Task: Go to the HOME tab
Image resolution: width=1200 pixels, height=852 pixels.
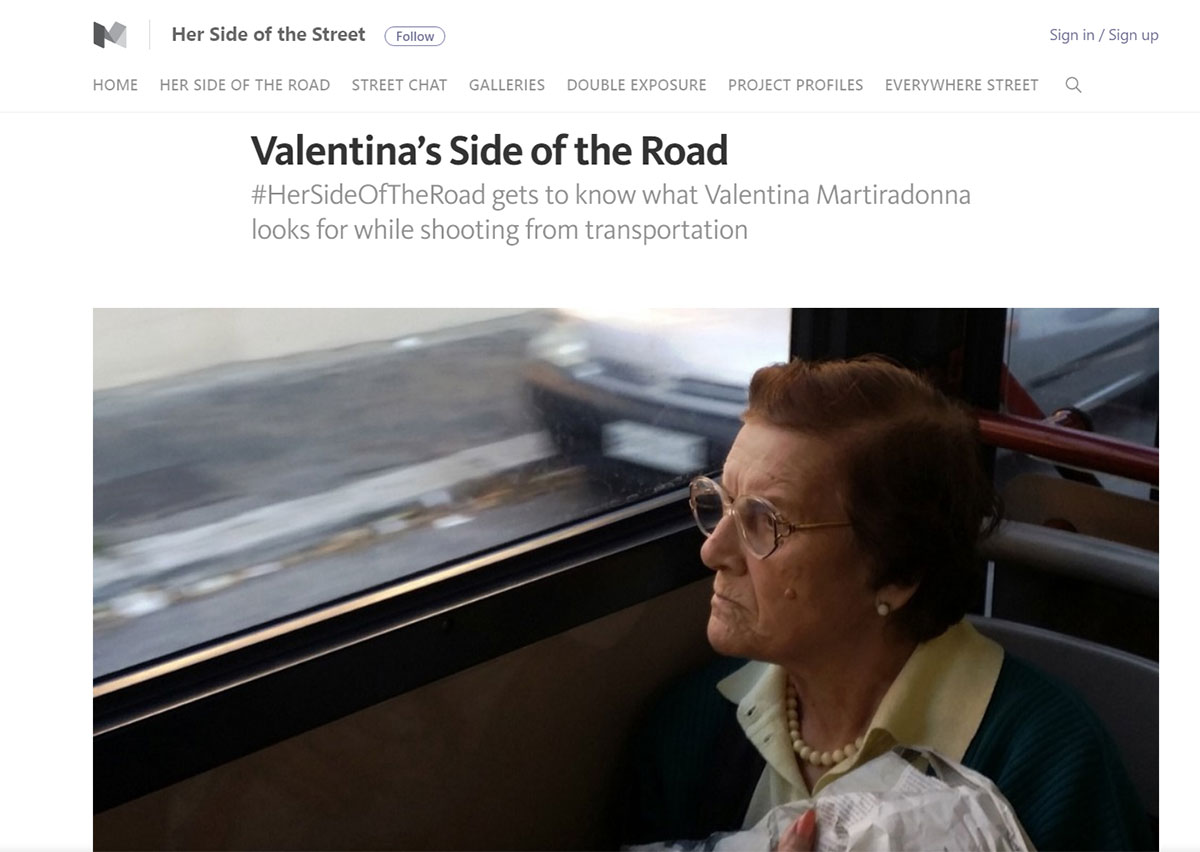Action: (115, 85)
